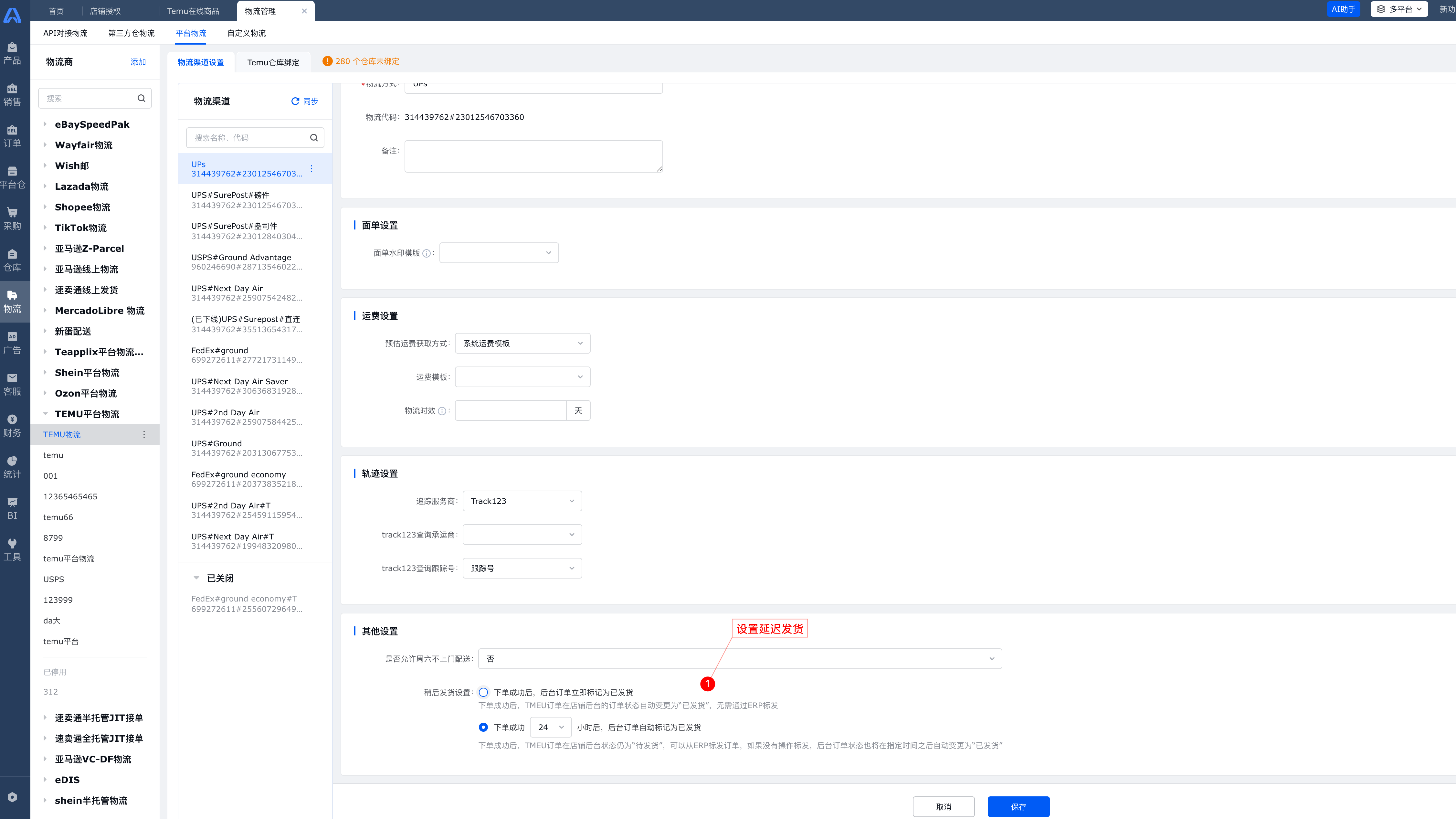The height and width of the screenshot is (819, 1456).
Task: Click search icon in 物流商 search box
Action: (141, 98)
